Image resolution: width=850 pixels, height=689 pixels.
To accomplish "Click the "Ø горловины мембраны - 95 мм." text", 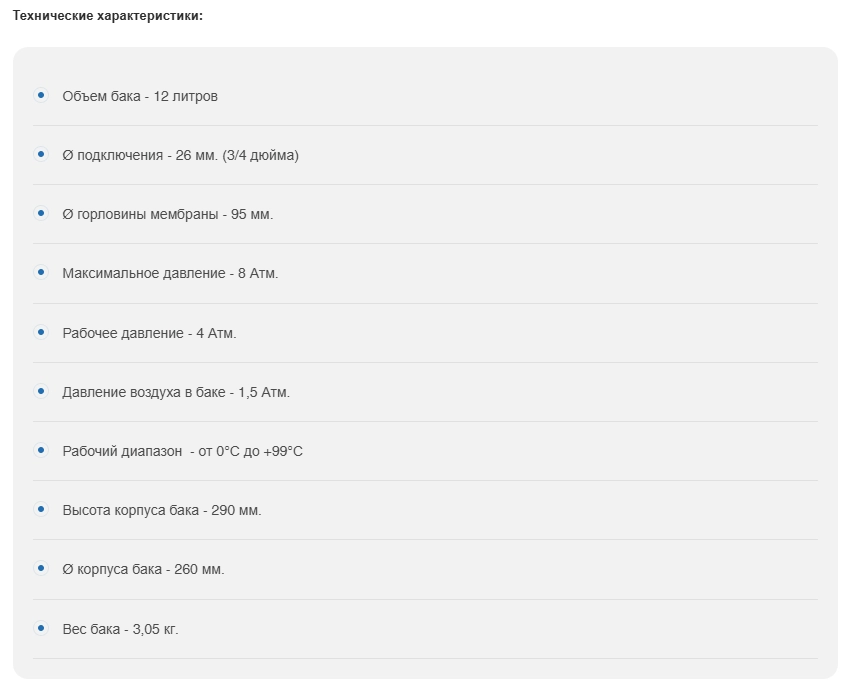I will pyautogui.click(x=167, y=215).
